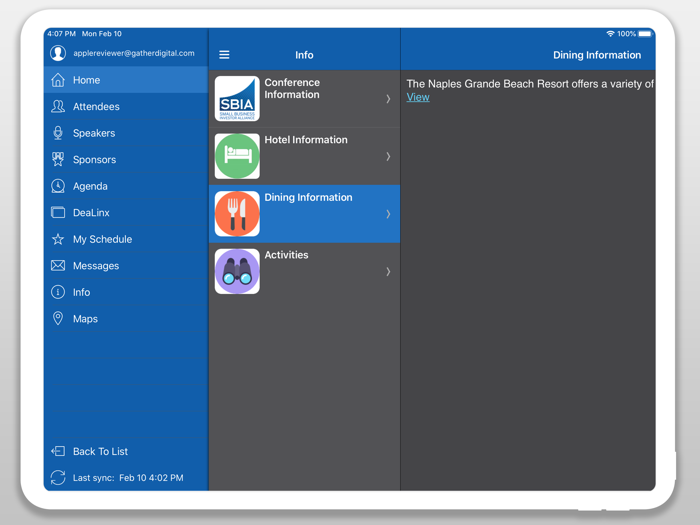Expand the Activities chevron
Screen dimensions: 700x525
[x=388, y=271]
